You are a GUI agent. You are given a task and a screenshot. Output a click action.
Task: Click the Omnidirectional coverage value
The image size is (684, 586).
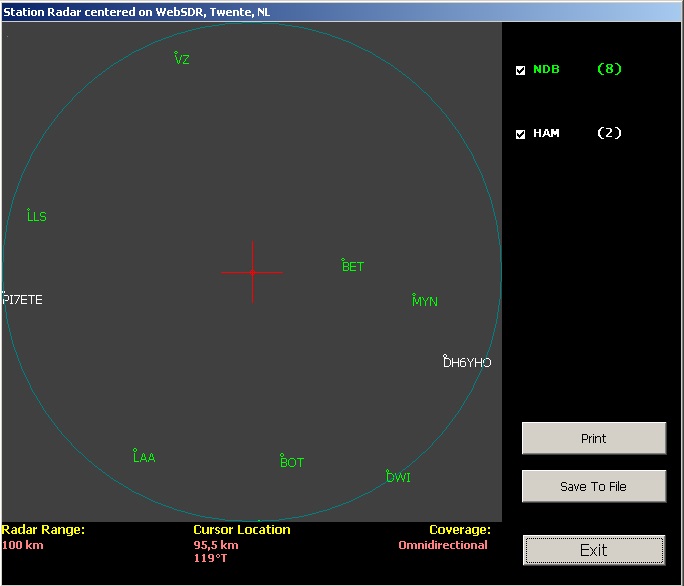pyautogui.click(x=443, y=545)
